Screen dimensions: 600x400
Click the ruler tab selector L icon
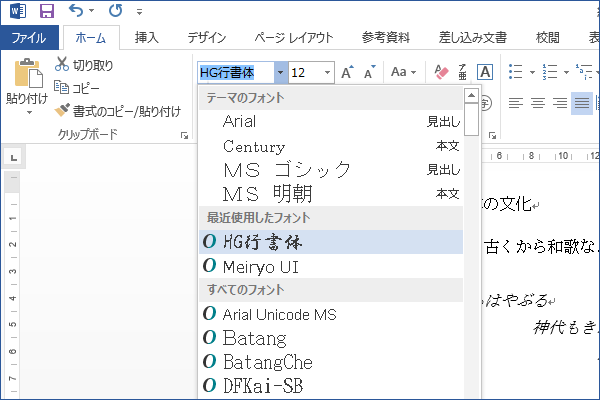point(14,157)
